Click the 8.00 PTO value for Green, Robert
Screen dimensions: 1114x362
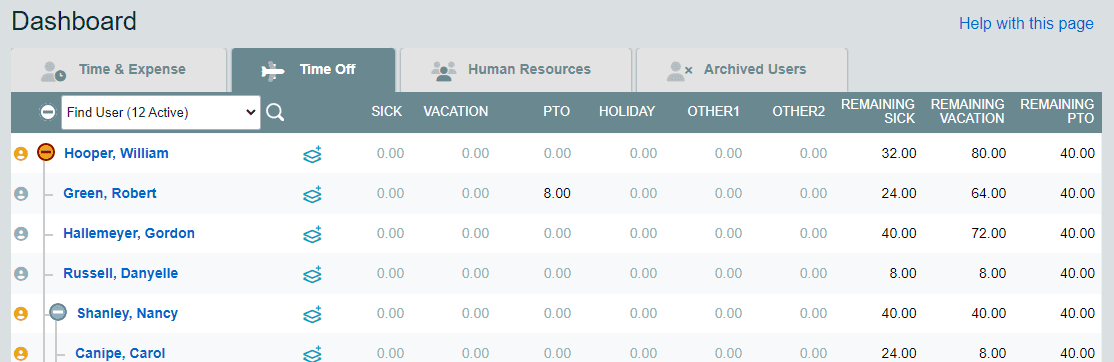557,194
